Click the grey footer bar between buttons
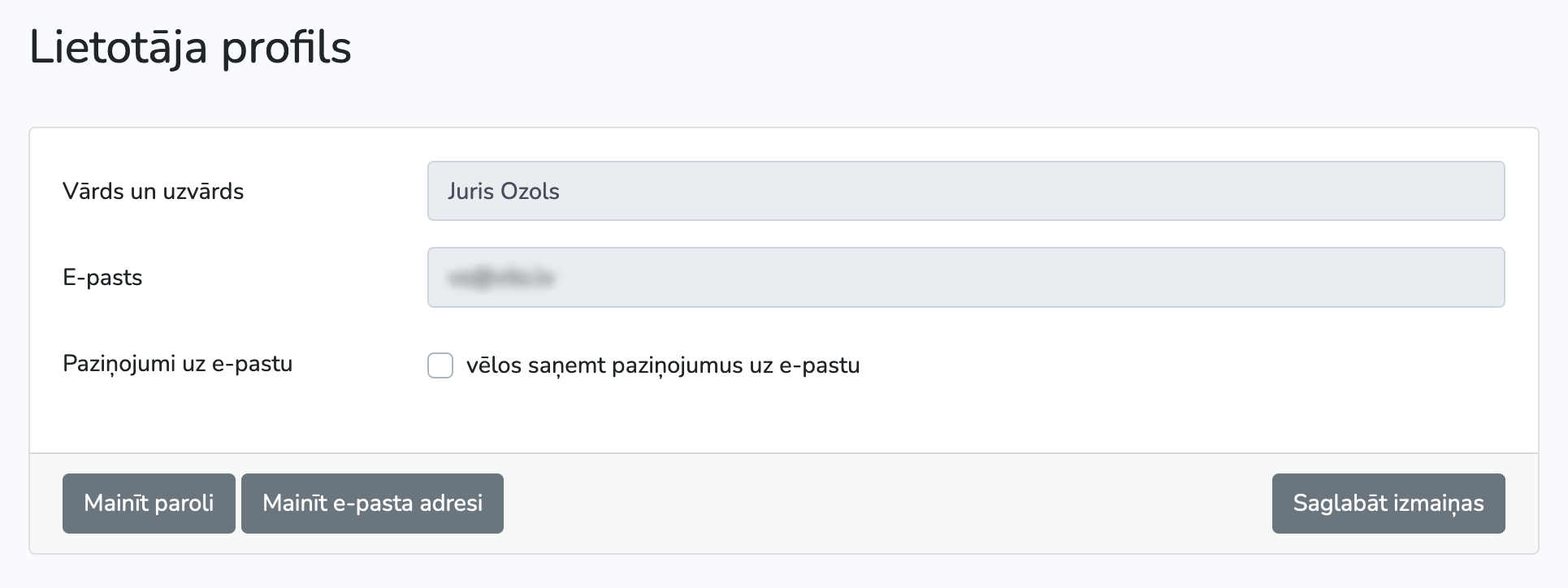This screenshot has width=1568, height=588. coord(887,504)
